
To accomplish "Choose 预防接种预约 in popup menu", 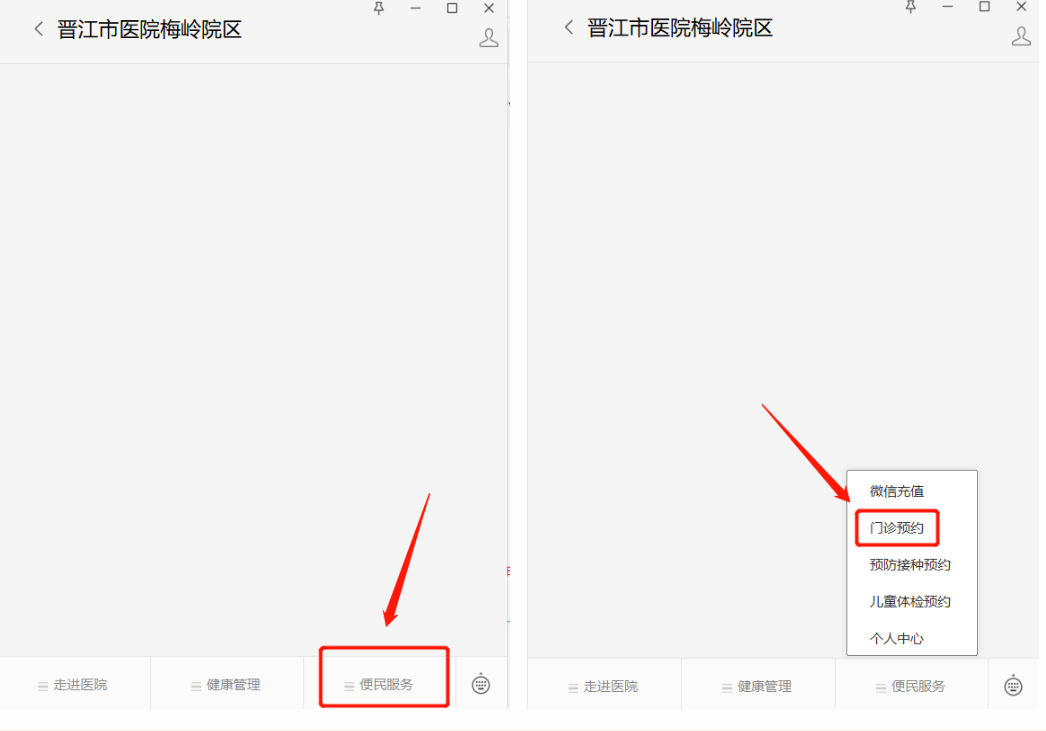I will [910, 565].
